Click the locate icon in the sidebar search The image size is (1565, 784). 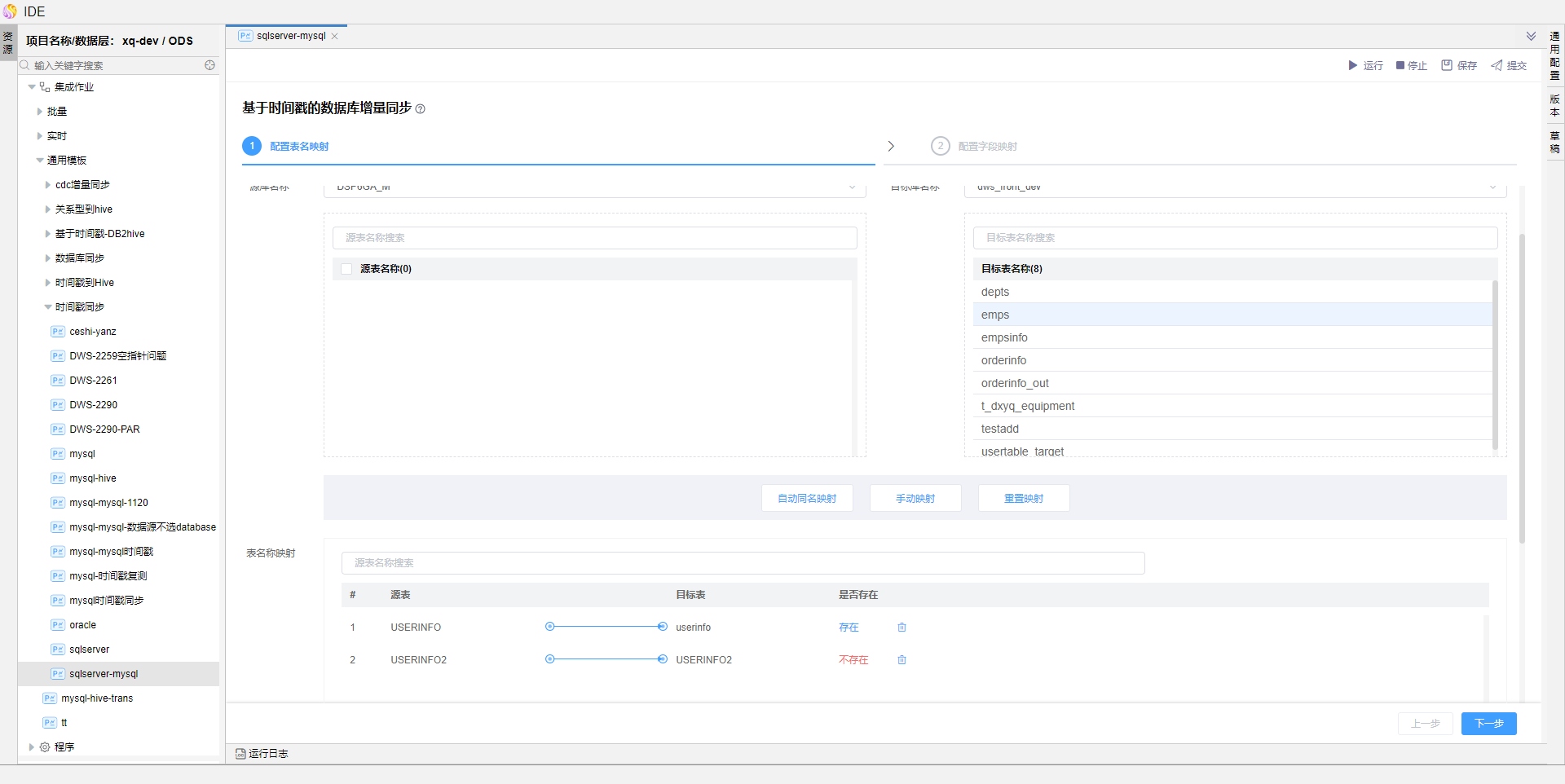(x=209, y=65)
